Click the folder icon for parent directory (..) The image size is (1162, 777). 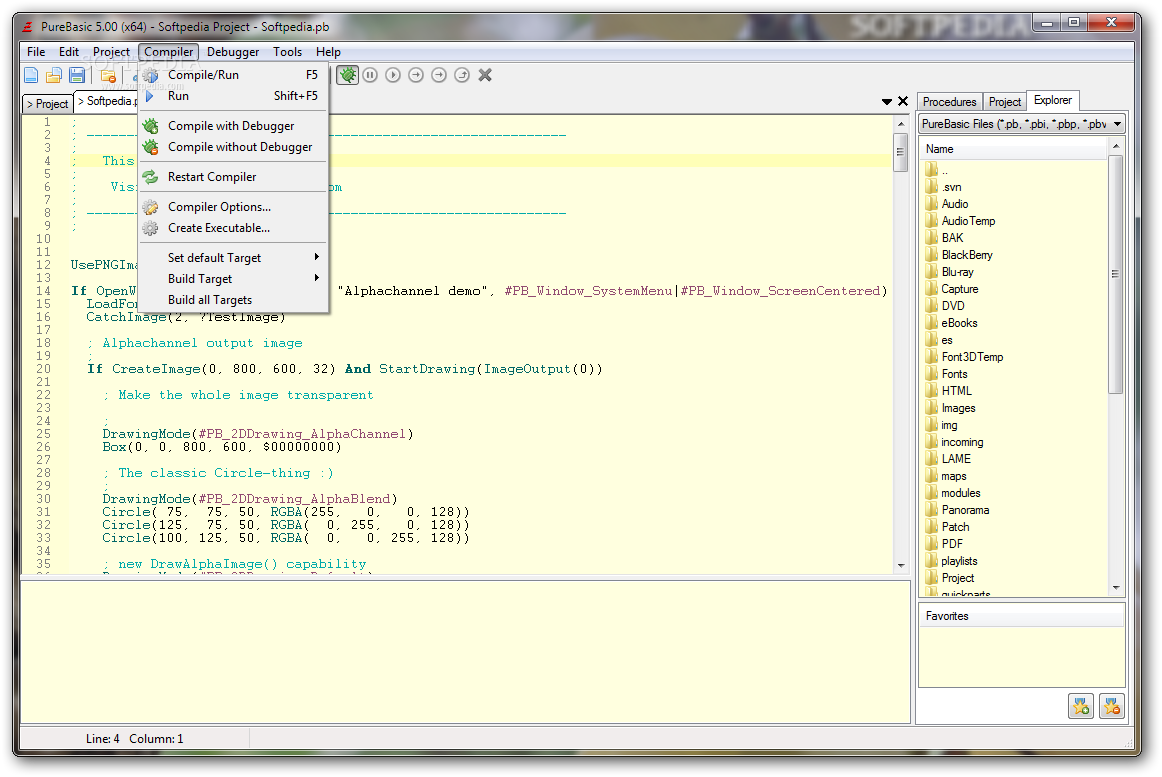[932, 170]
